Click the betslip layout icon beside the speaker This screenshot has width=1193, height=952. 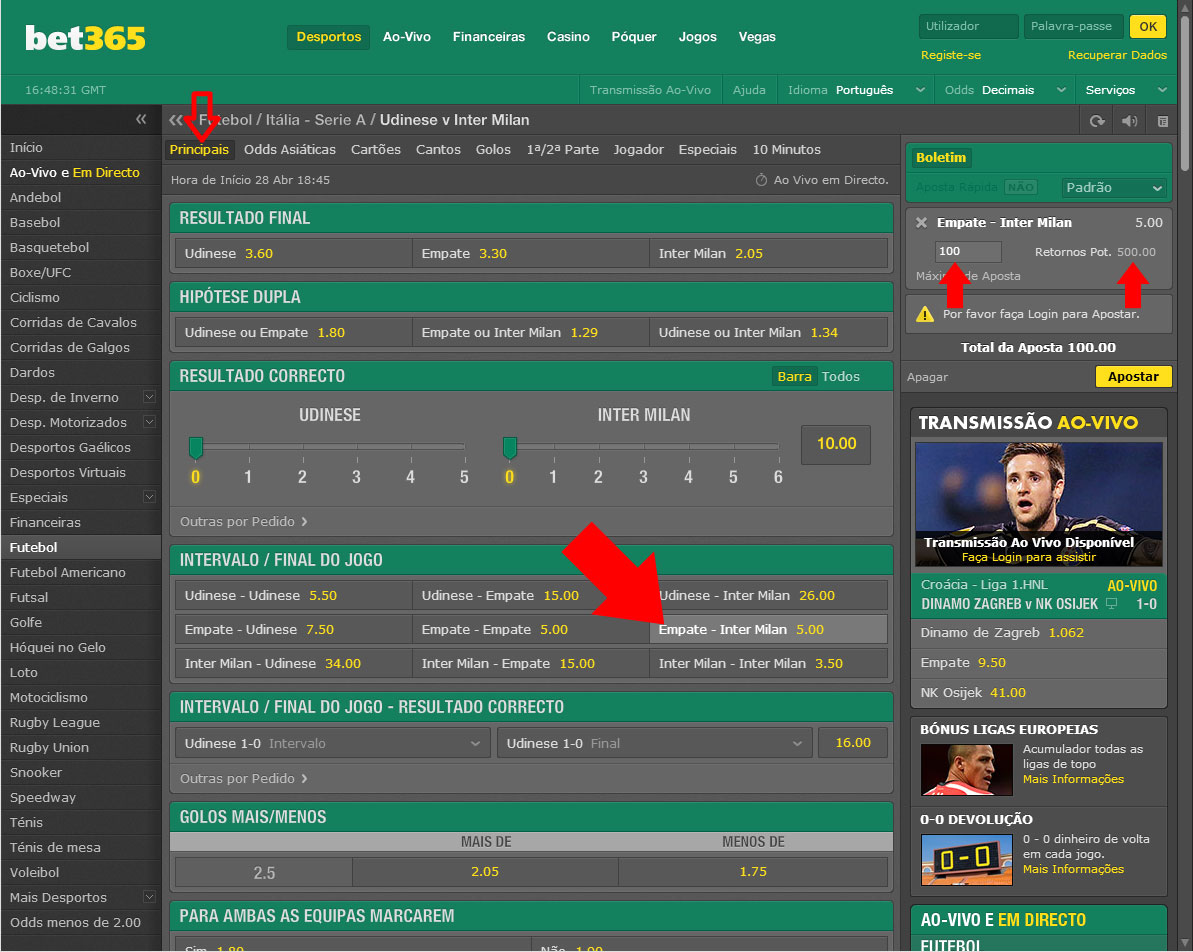[x=1162, y=121]
